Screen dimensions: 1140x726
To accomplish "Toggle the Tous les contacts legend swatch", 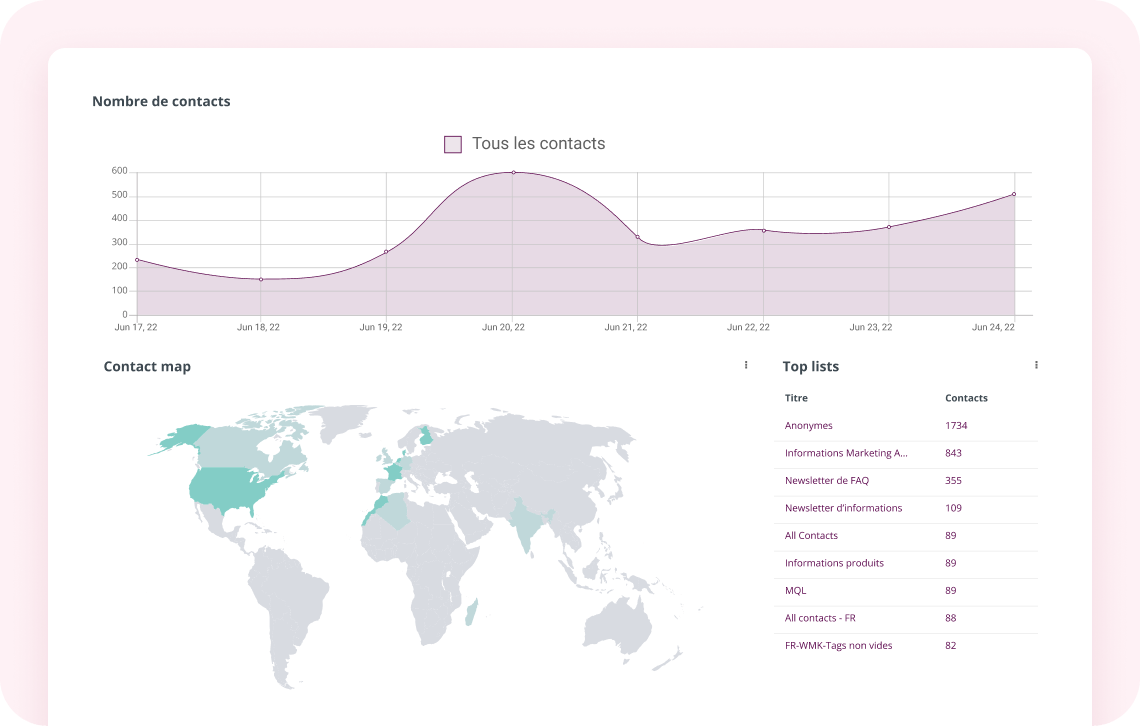I will (453, 144).
